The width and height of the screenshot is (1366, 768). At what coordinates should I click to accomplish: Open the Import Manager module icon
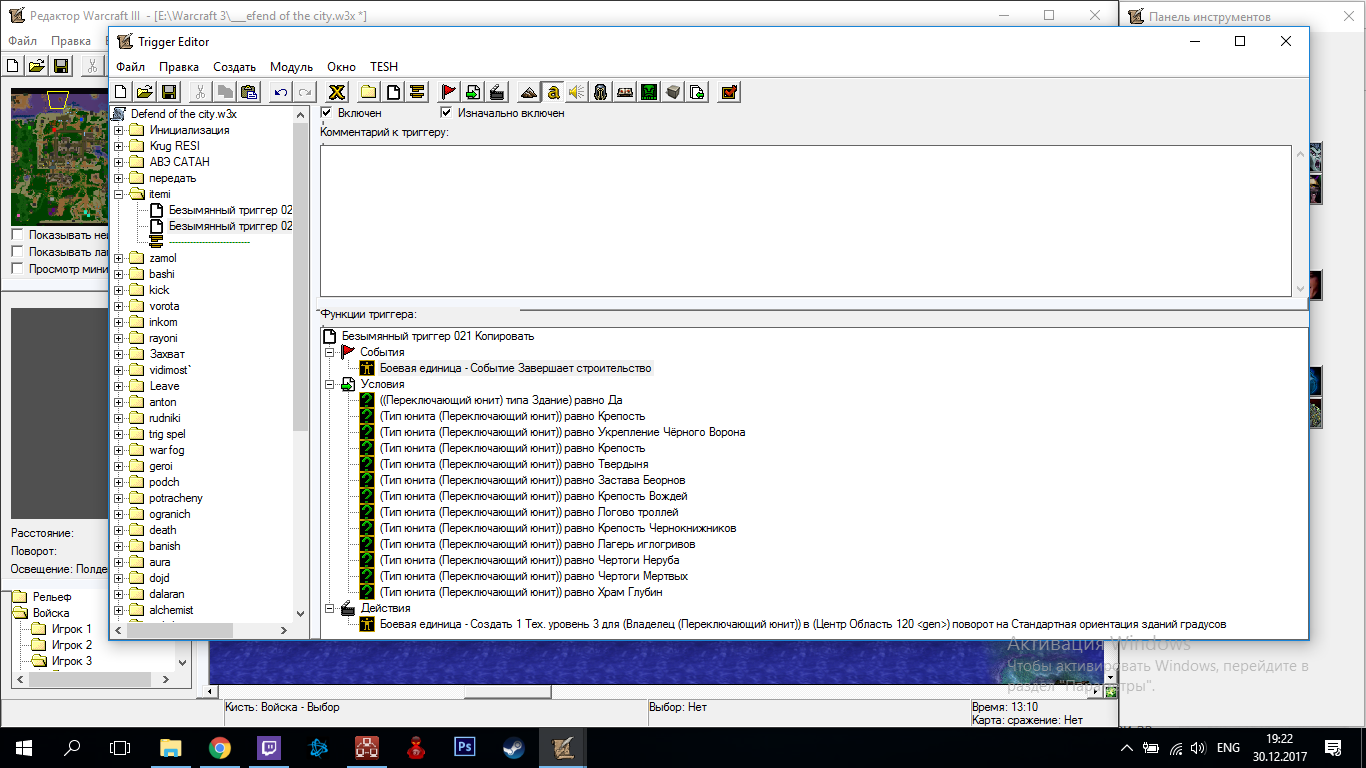tap(697, 92)
